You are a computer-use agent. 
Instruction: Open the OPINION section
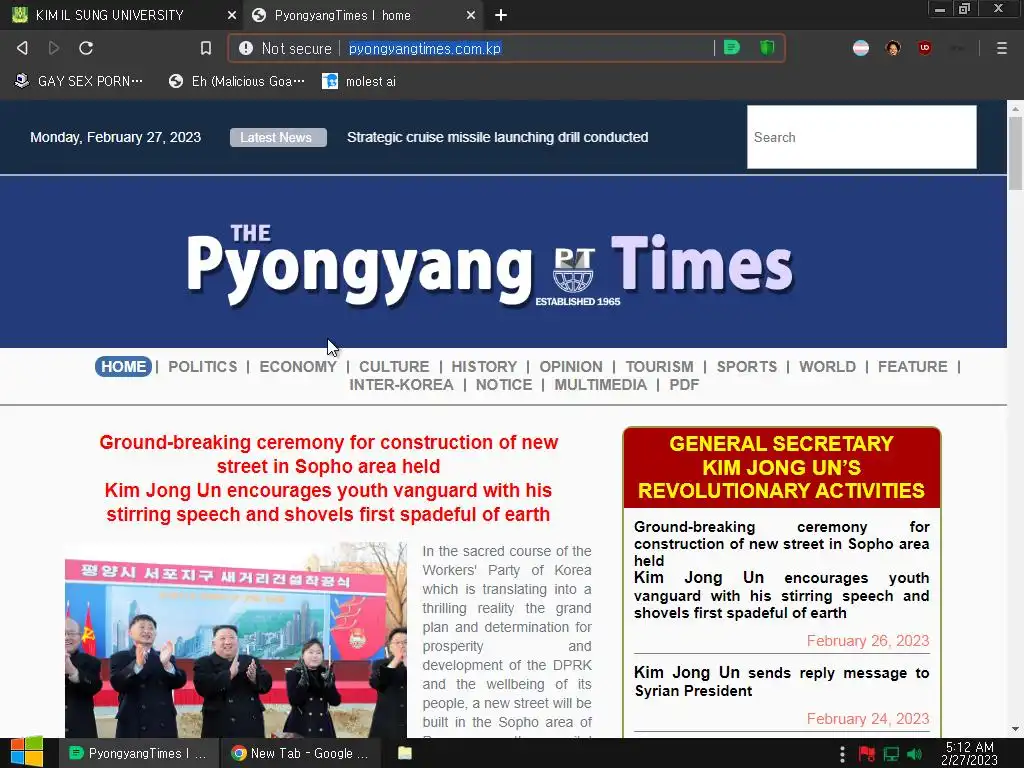(x=571, y=366)
